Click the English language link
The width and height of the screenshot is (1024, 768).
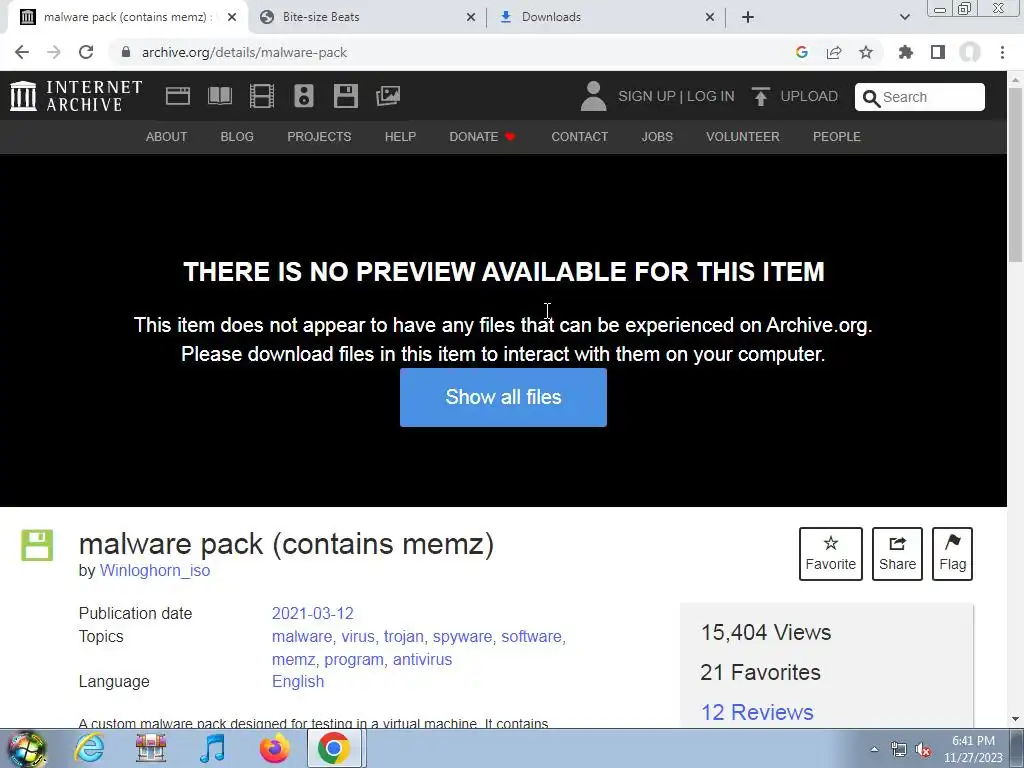298,681
